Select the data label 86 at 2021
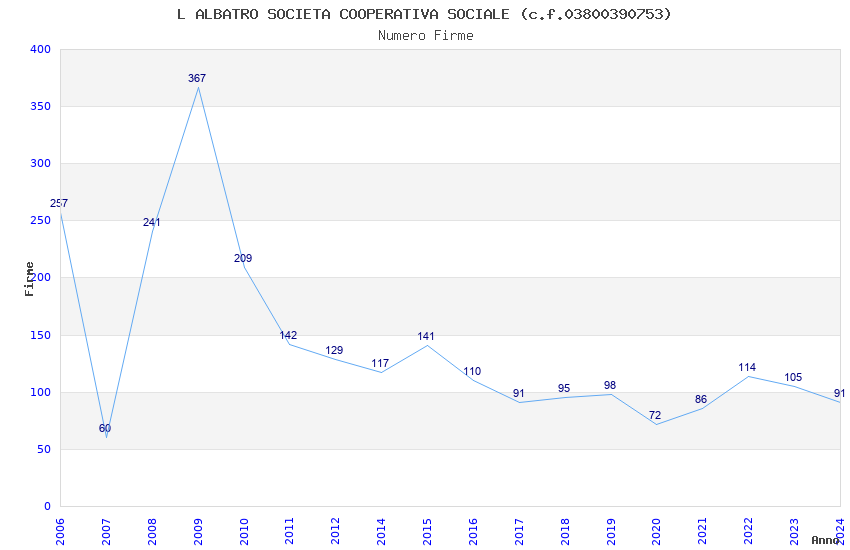Image resolution: width=850 pixels, height=550 pixels. pos(701,399)
